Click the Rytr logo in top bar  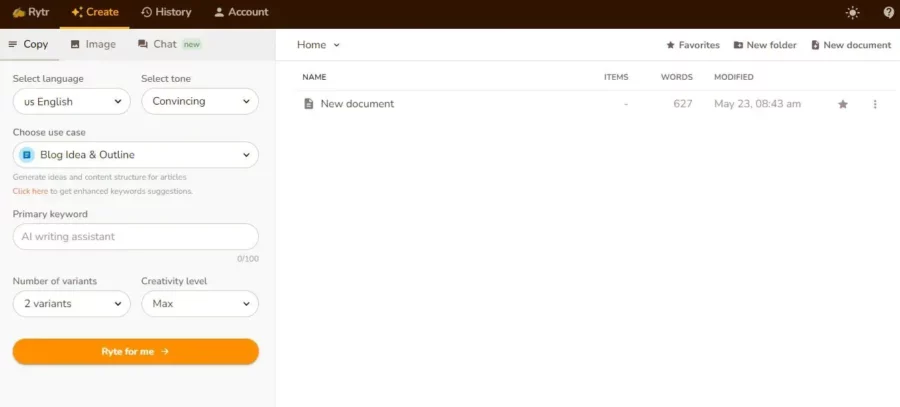click(30, 13)
